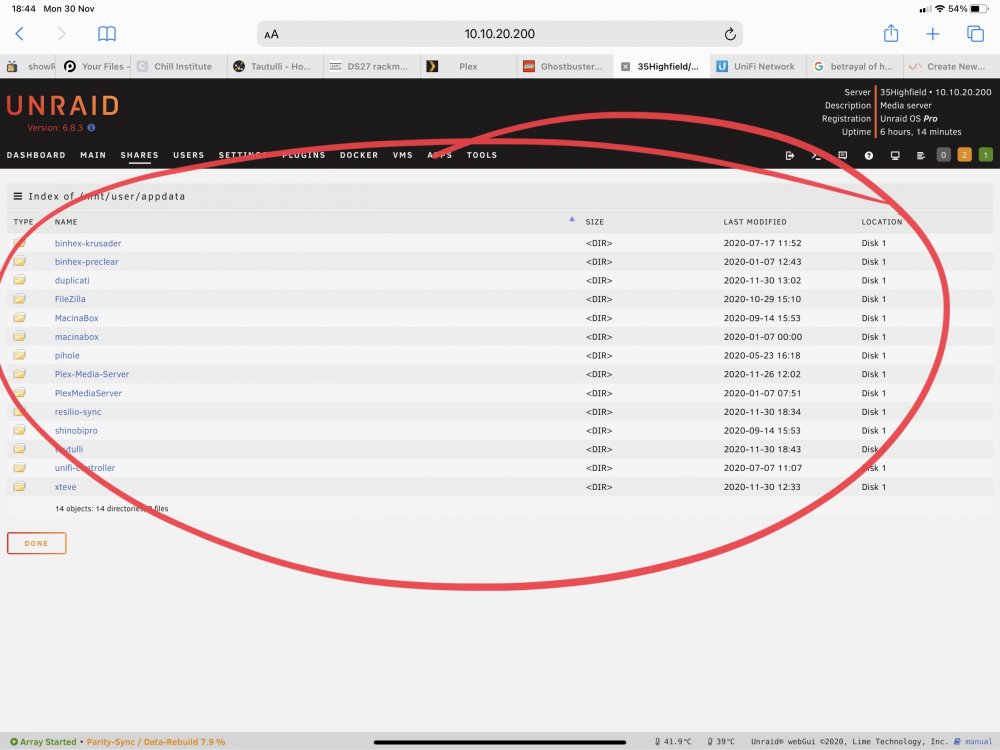1000x750 pixels.
Task: Tap the AA reader text-size control
Action: click(272, 34)
